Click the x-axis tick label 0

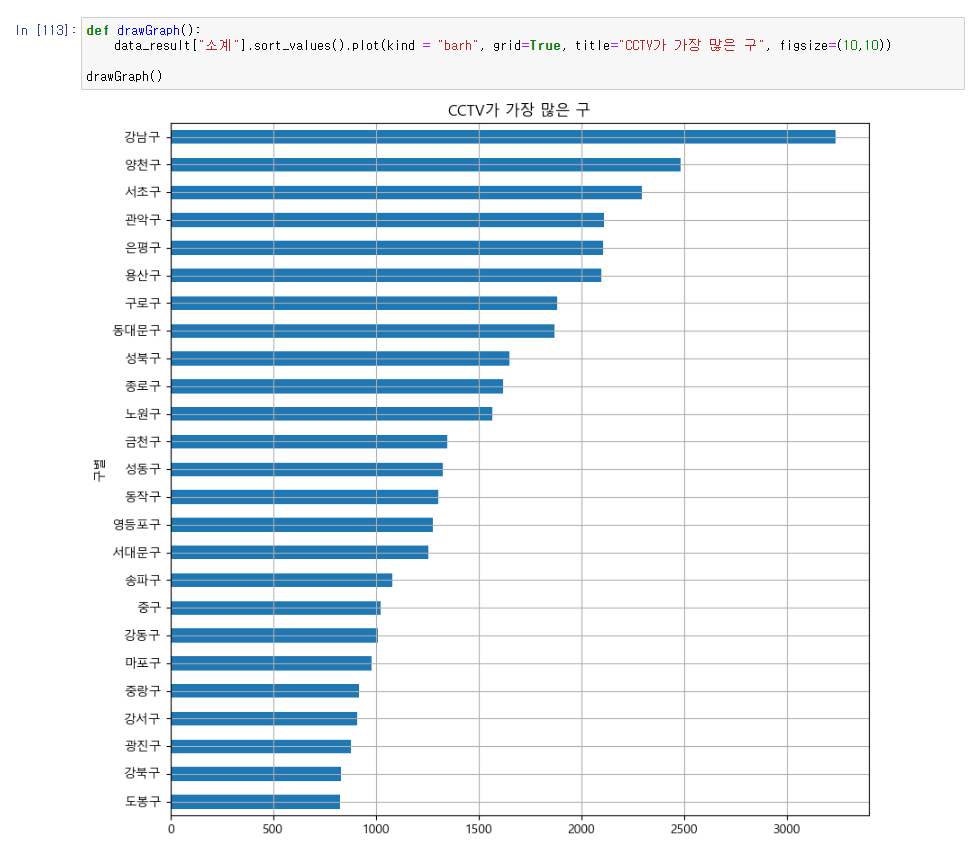[172, 829]
